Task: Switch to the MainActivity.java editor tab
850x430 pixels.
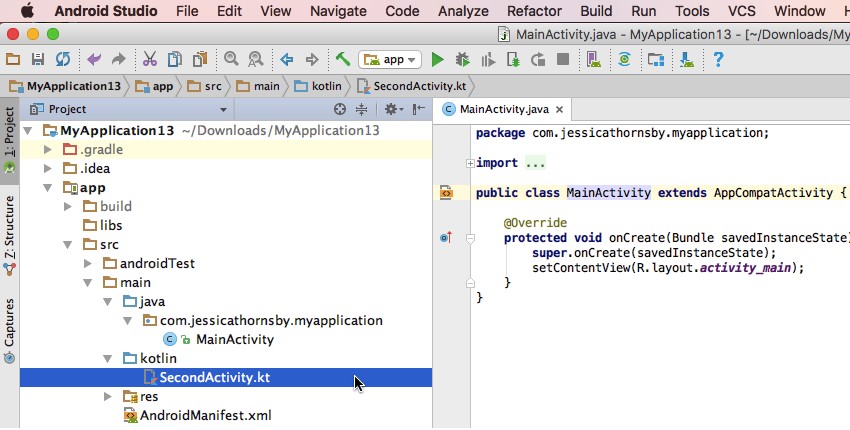Action: coord(504,110)
